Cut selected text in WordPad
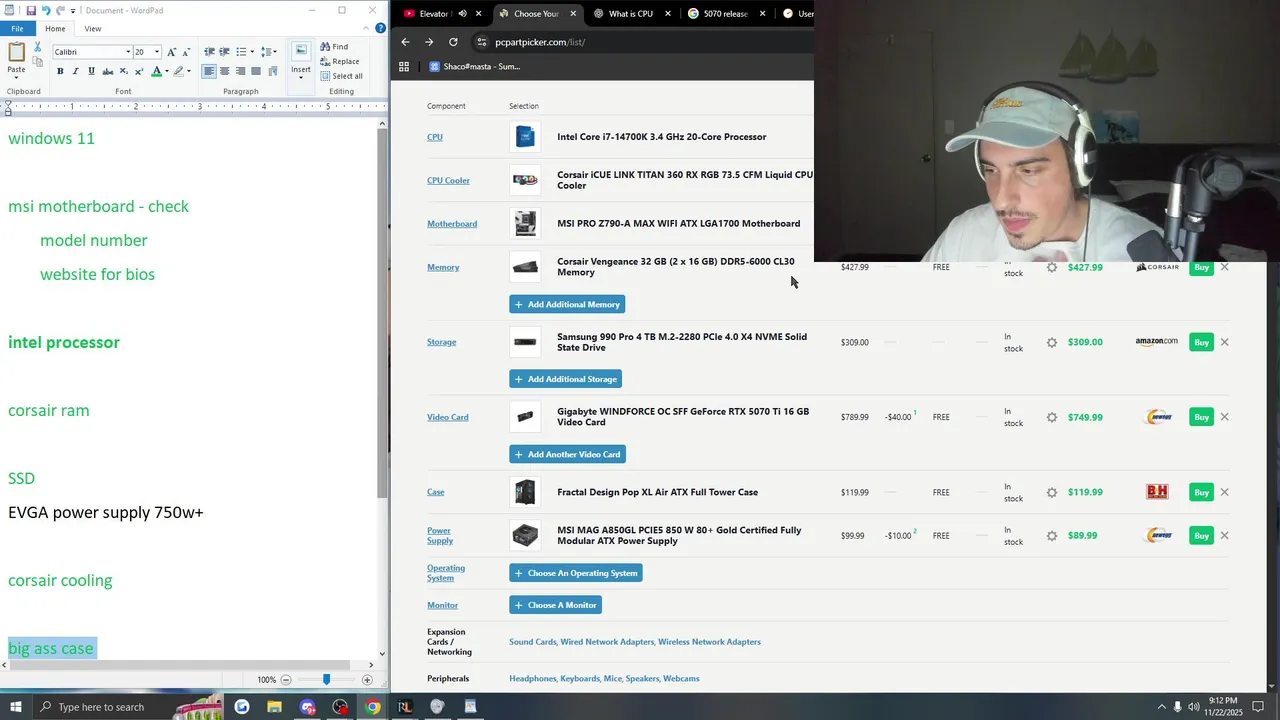Screen dimensions: 1280x720 point(38,47)
